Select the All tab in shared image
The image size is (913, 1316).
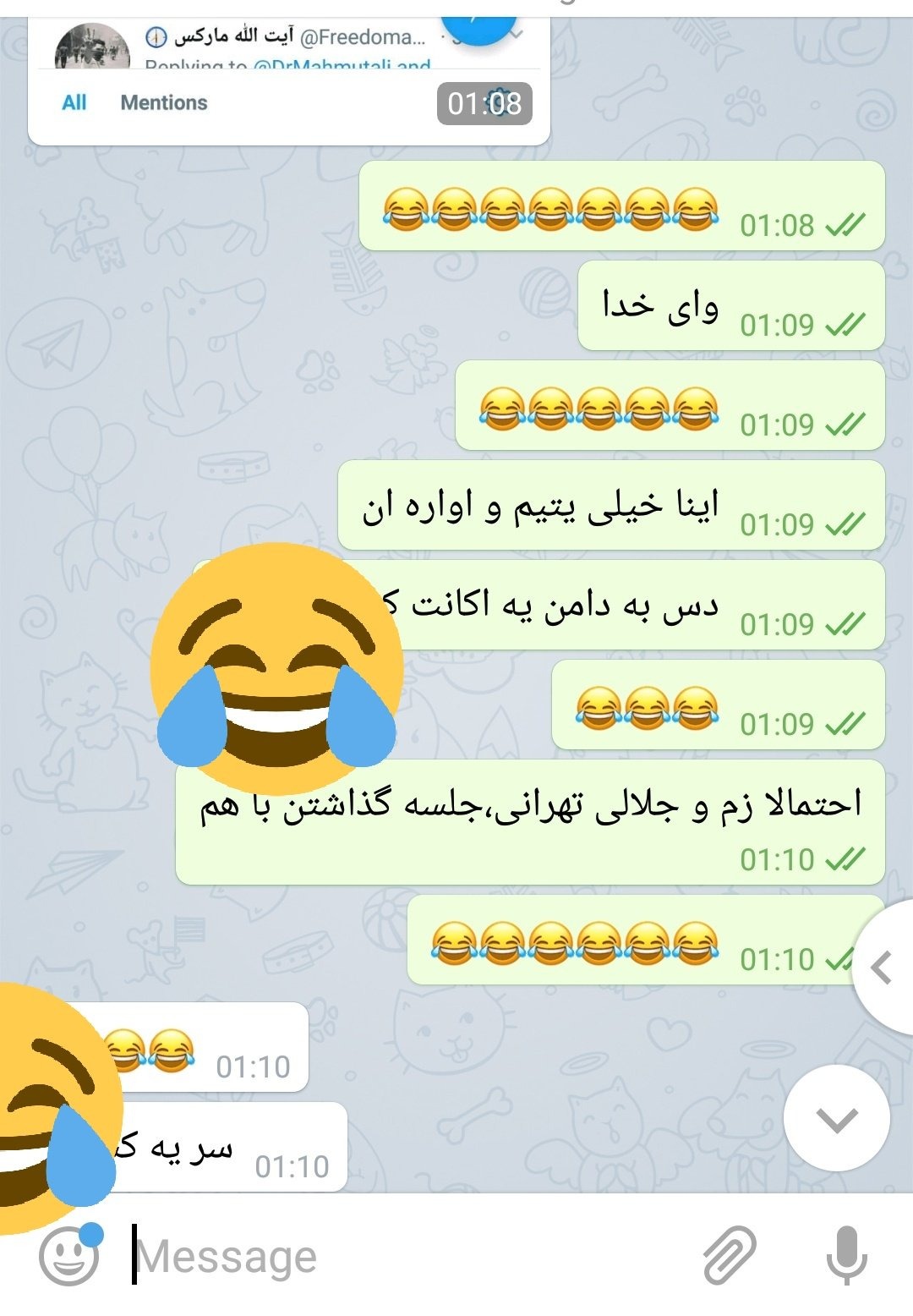[74, 102]
